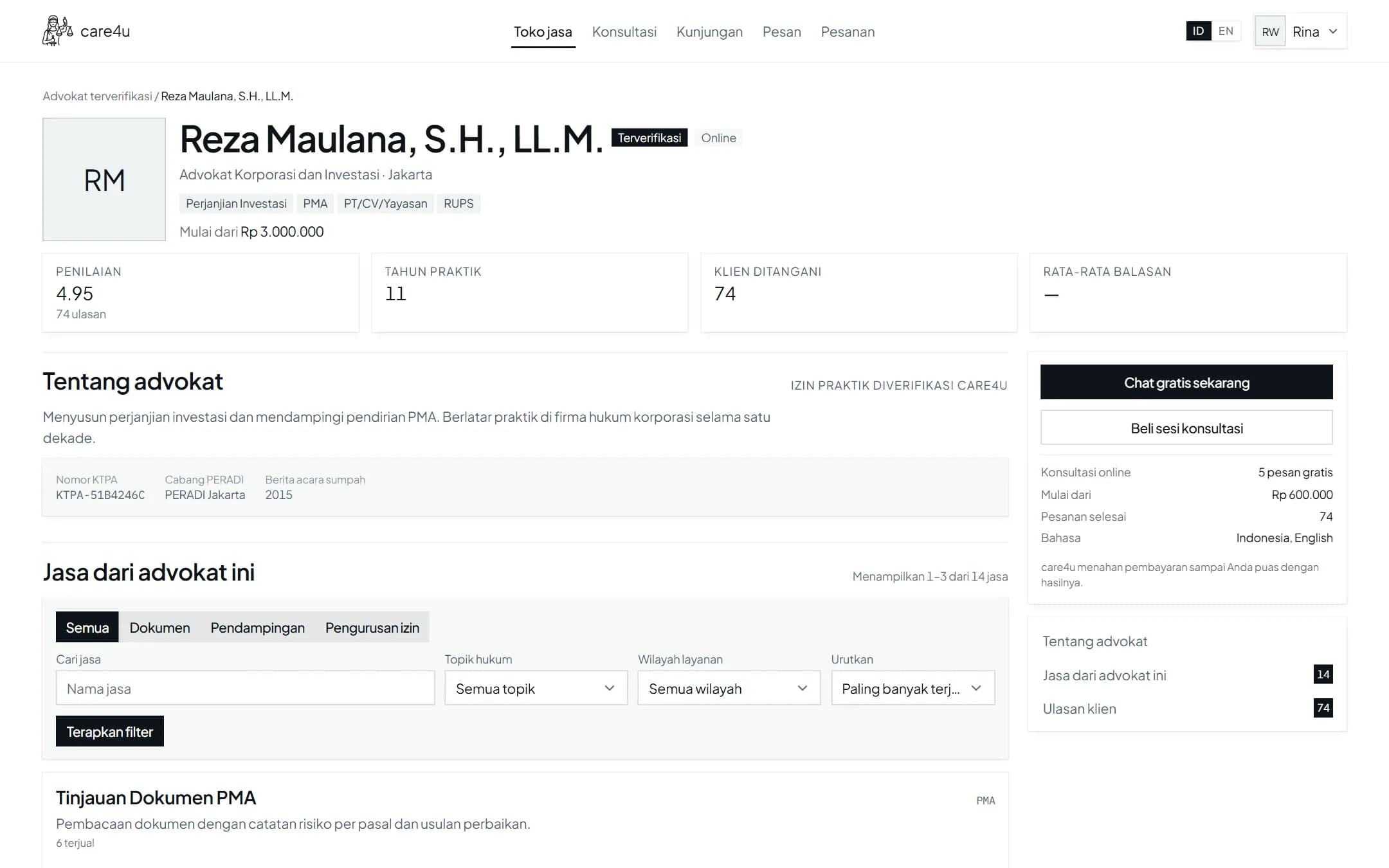The height and width of the screenshot is (868, 1389).
Task: Go to the Konsultasi menu
Action: tap(624, 32)
